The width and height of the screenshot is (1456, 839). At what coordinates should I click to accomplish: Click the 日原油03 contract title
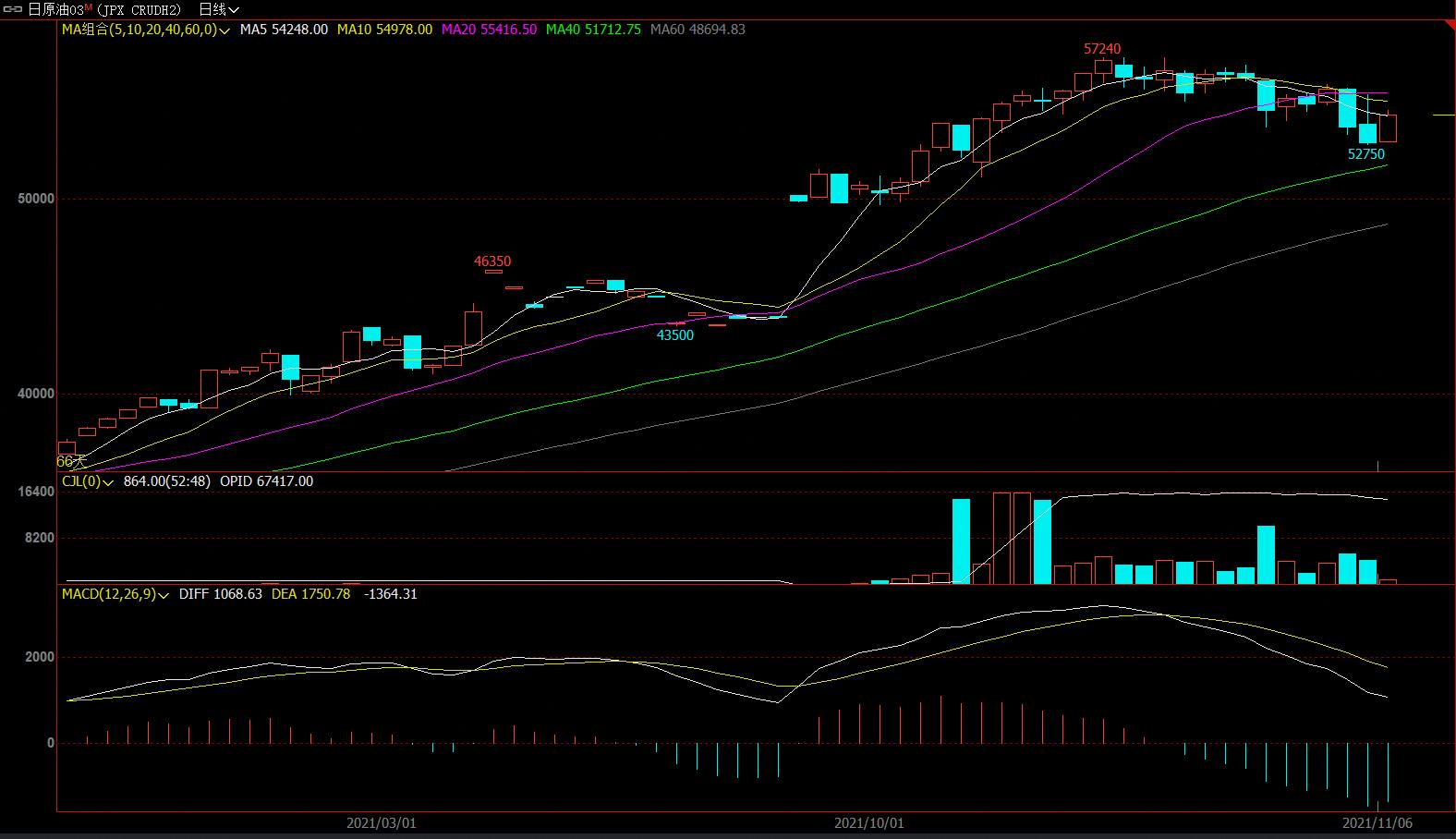pyautogui.click(x=55, y=9)
